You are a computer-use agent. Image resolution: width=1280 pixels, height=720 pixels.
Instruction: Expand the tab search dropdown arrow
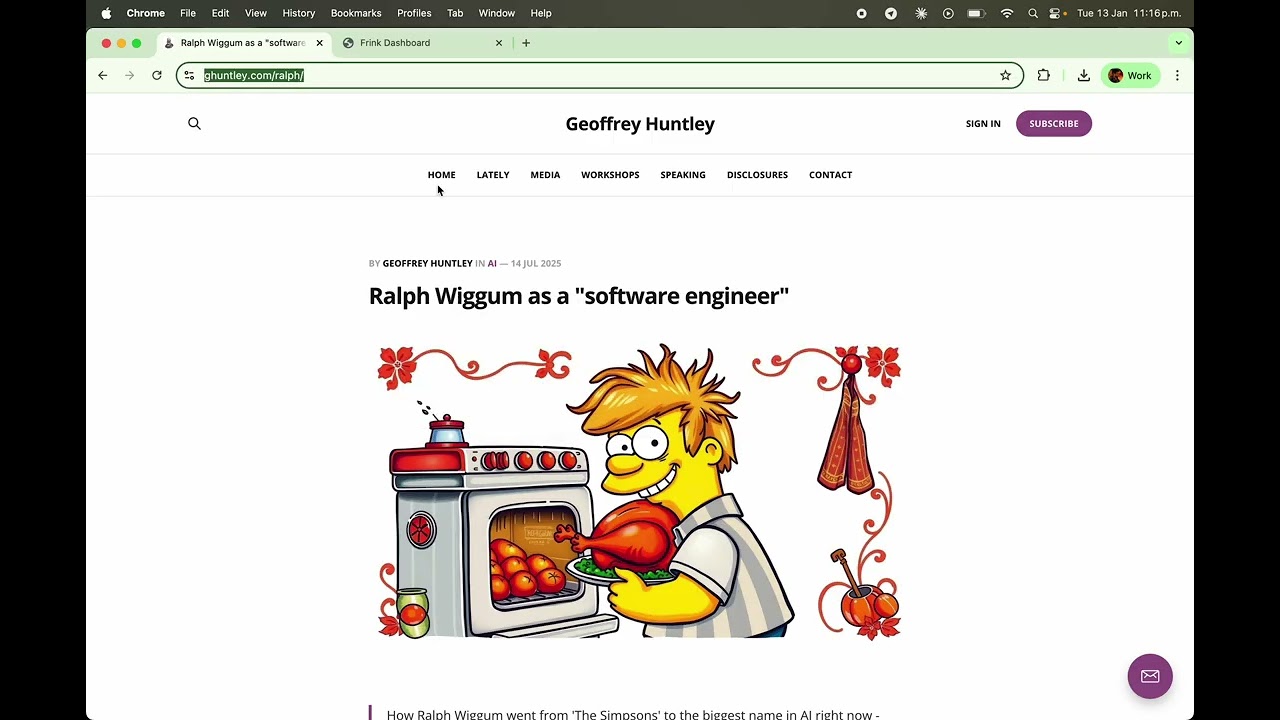tap(1178, 43)
